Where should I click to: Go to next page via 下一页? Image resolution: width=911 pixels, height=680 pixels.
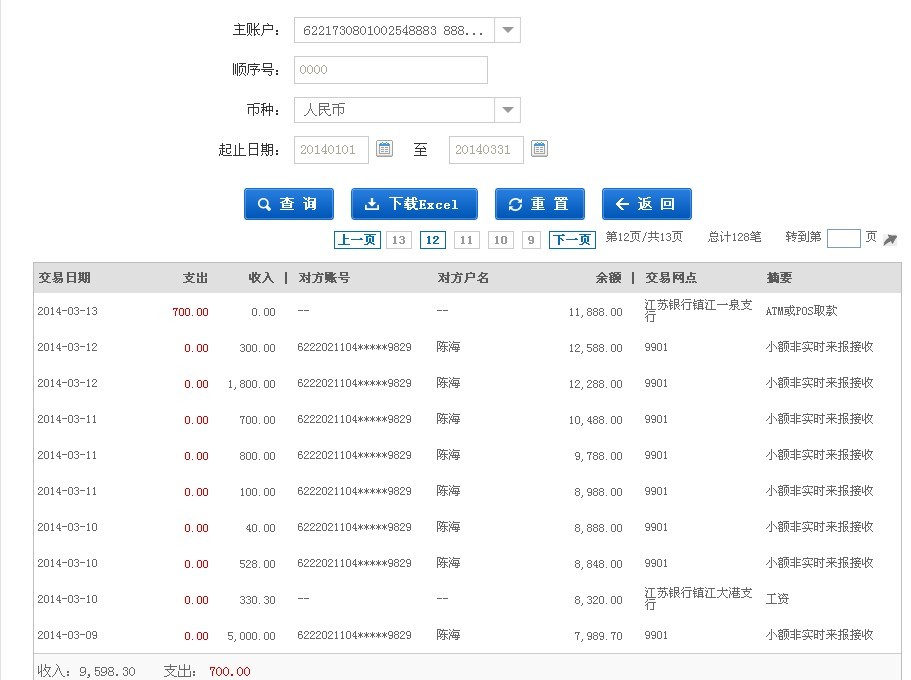point(572,240)
